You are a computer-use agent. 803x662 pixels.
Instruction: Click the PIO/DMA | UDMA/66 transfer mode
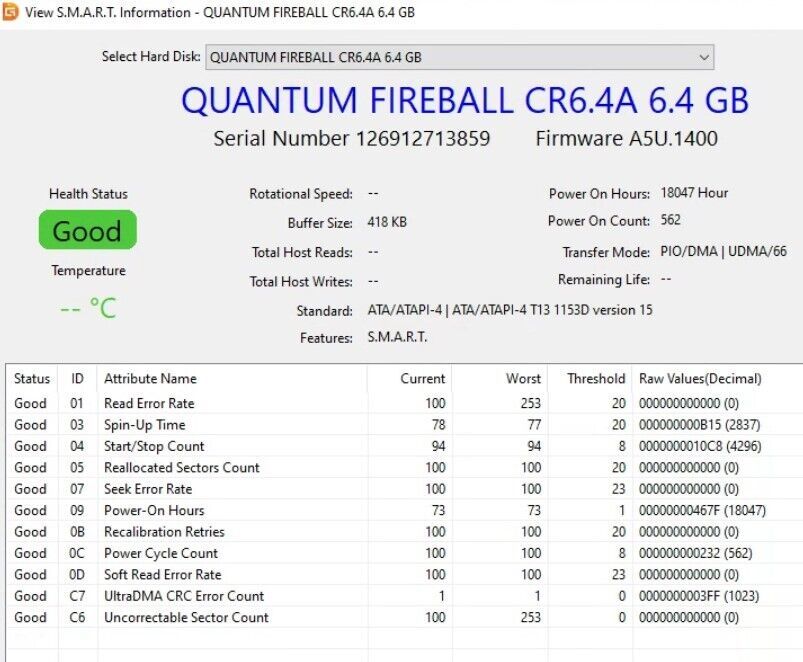click(x=723, y=251)
